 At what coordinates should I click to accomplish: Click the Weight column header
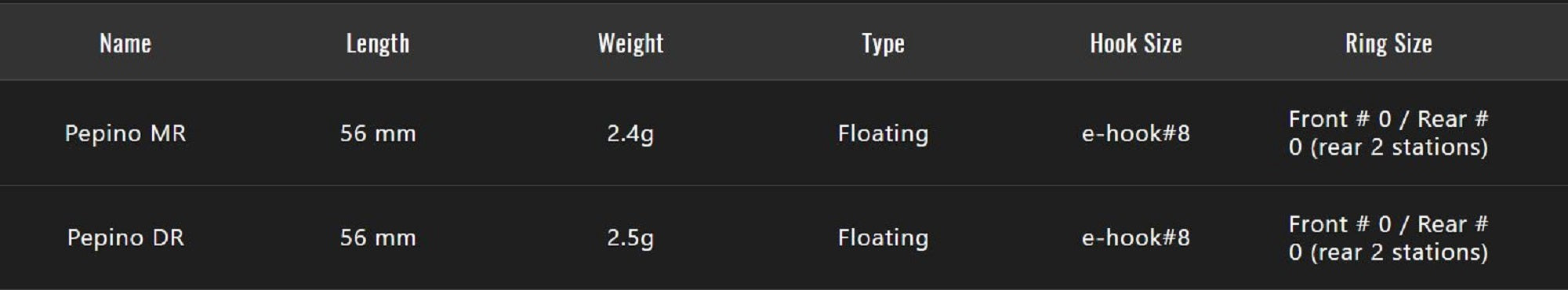click(630, 43)
